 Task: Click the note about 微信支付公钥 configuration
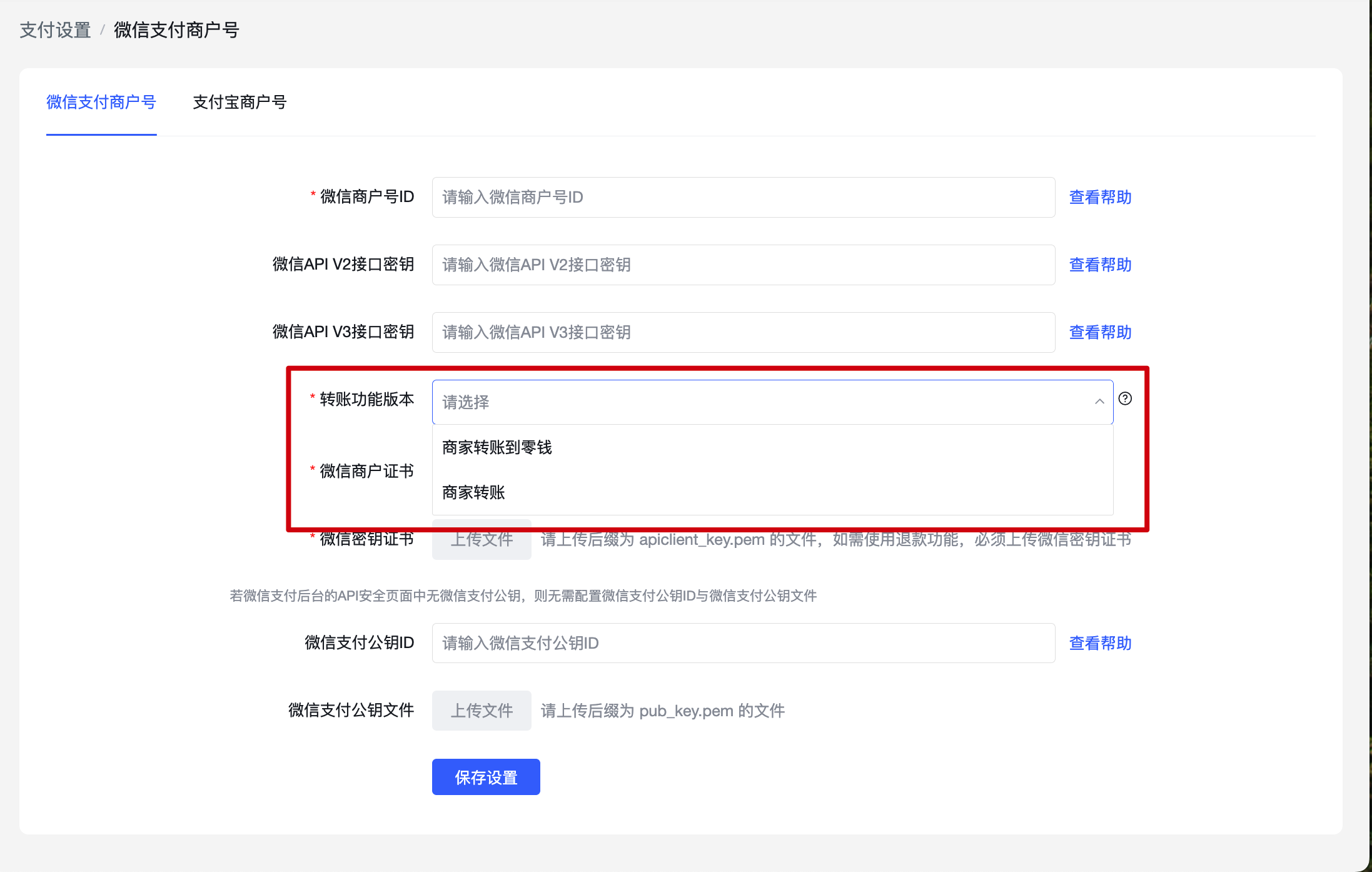pyautogui.click(x=523, y=596)
